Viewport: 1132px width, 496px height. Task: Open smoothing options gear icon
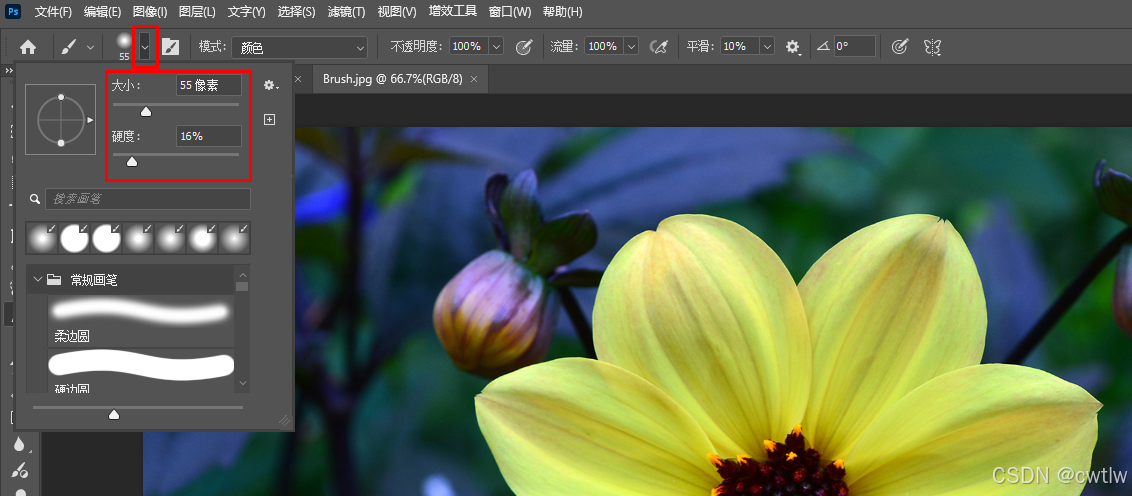[x=793, y=47]
